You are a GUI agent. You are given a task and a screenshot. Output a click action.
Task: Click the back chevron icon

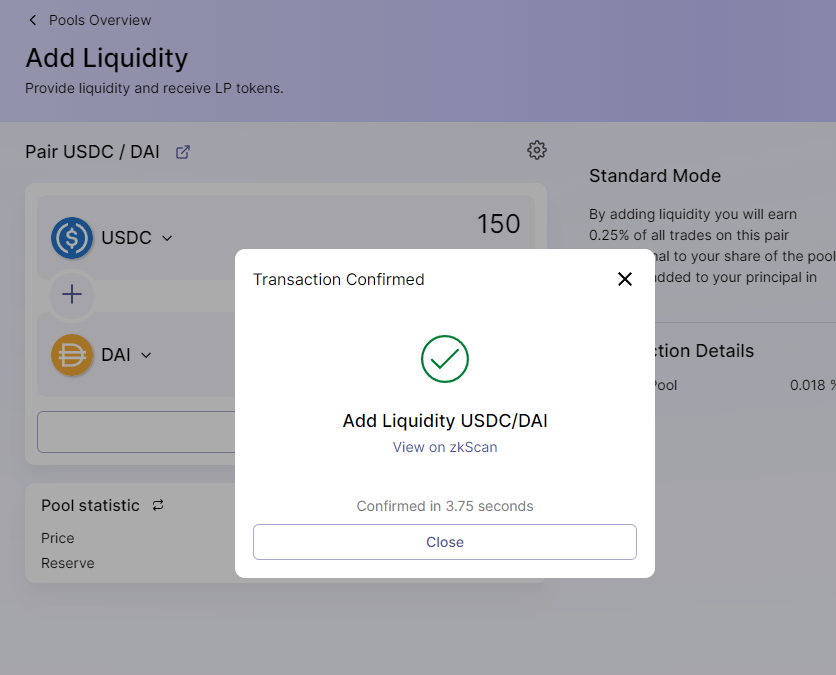tap(33, 20)
